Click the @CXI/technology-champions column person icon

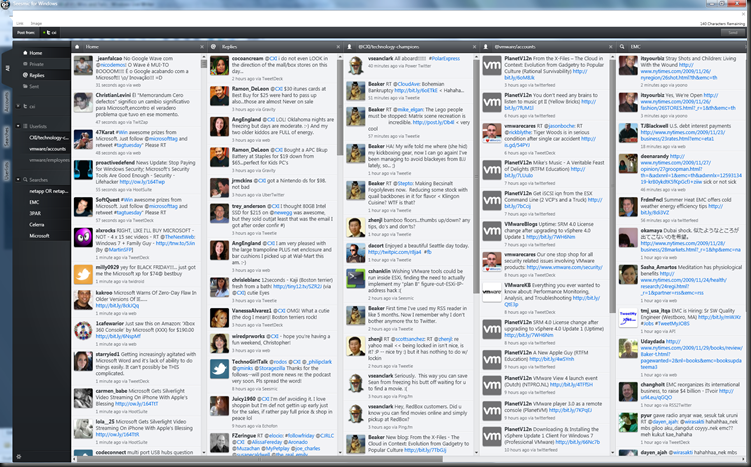350,47
